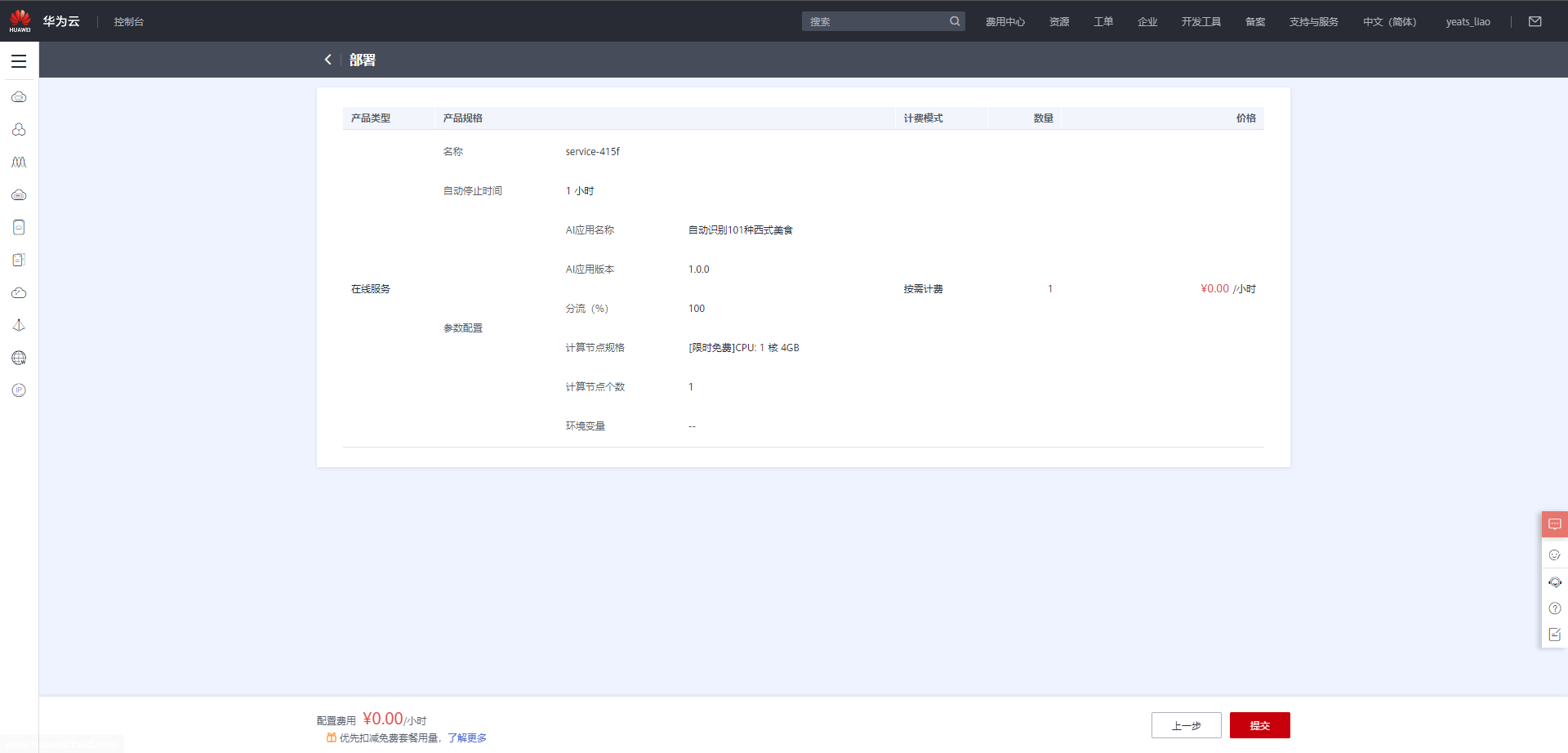
Task: Open the cloud server sidebar icon
Action: click(x=19, y=97)
